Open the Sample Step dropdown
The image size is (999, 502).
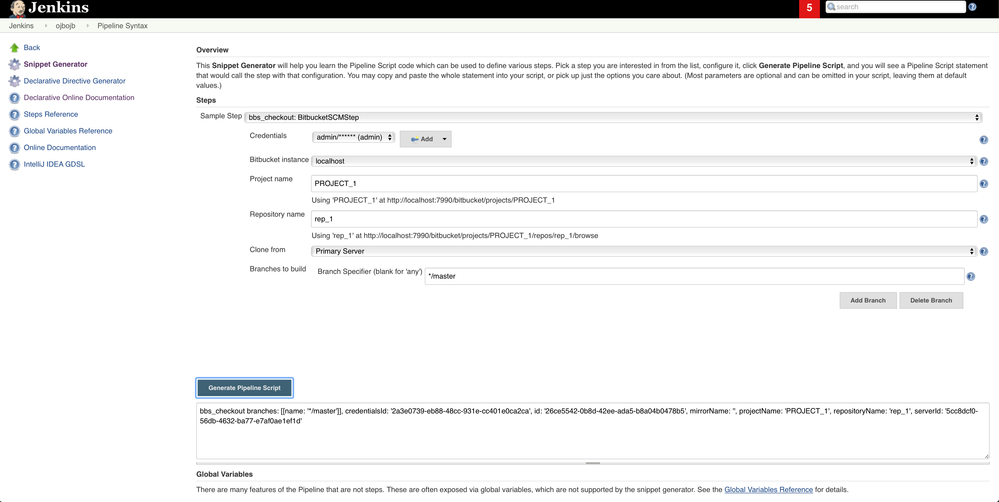click(613, 117)
